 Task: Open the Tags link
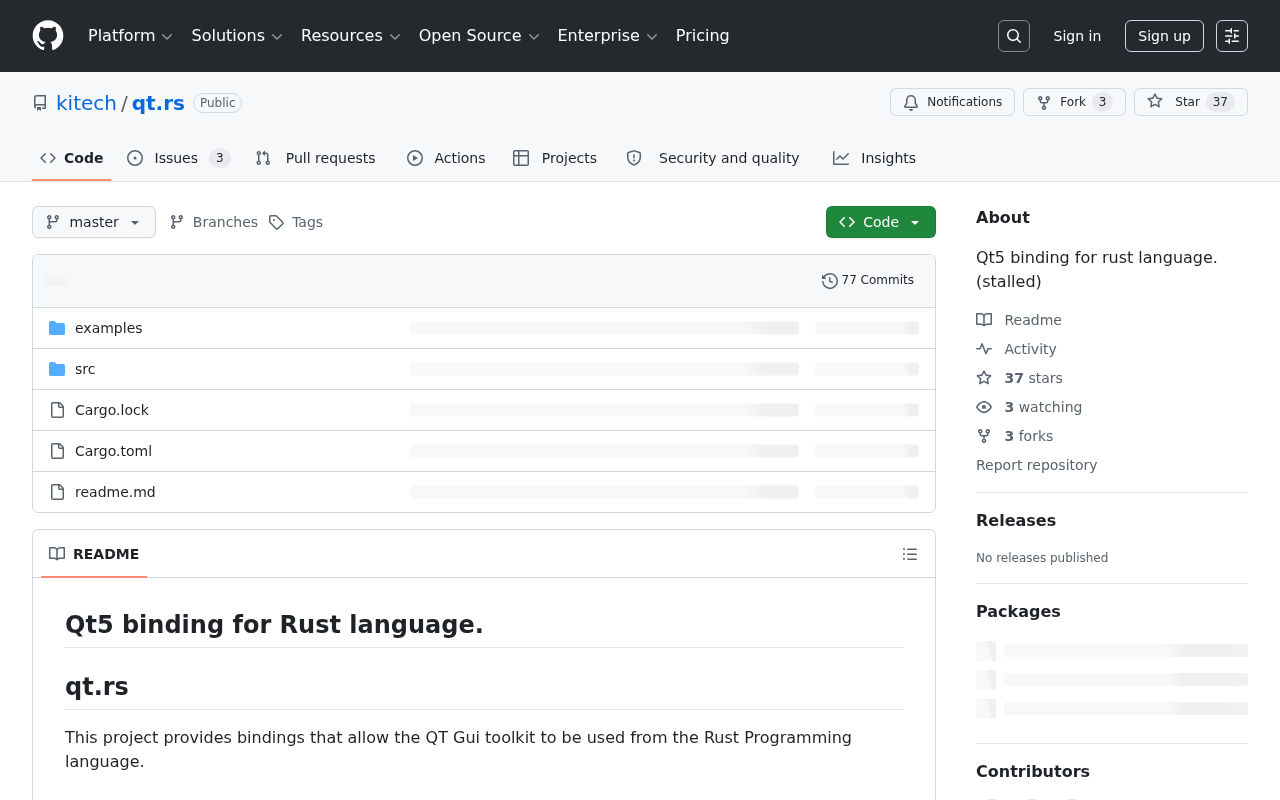(x=296, y=222)
